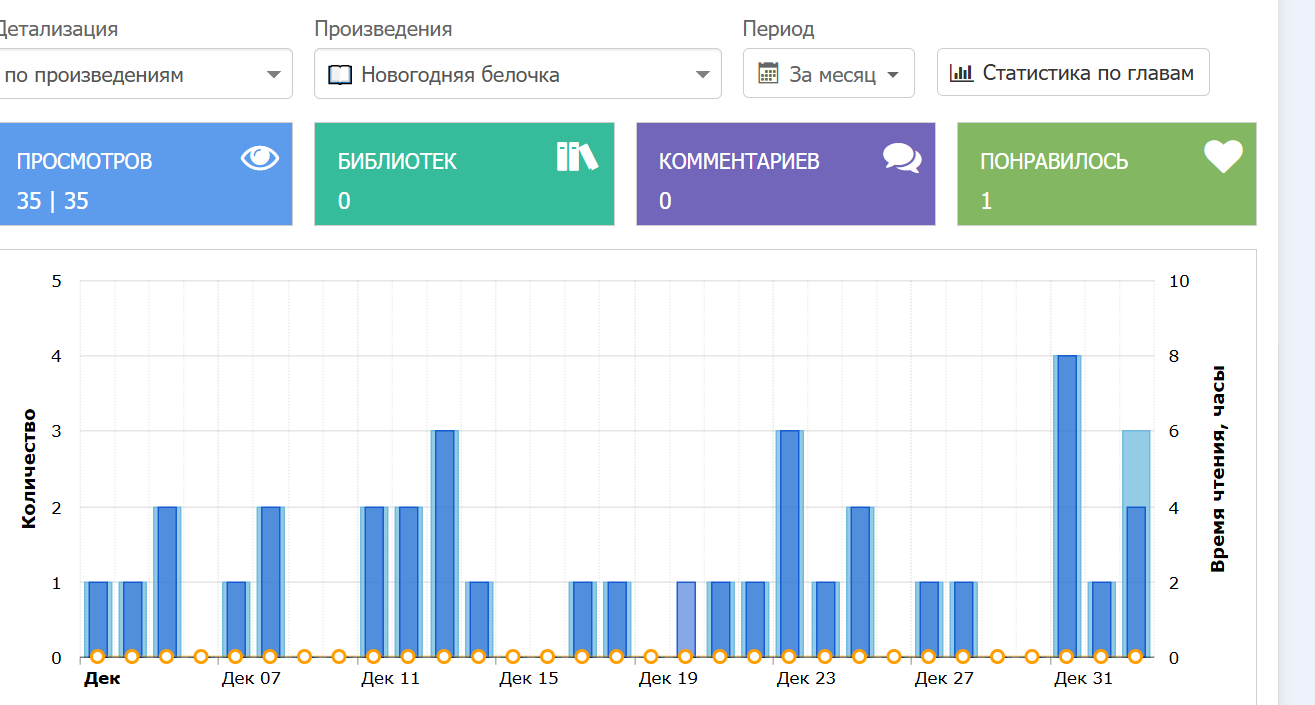Viewport: 1315px width, 705px height.
Task: Select the Комментариев statistics card
Action: pyautogui.click(x=785, y=175)
